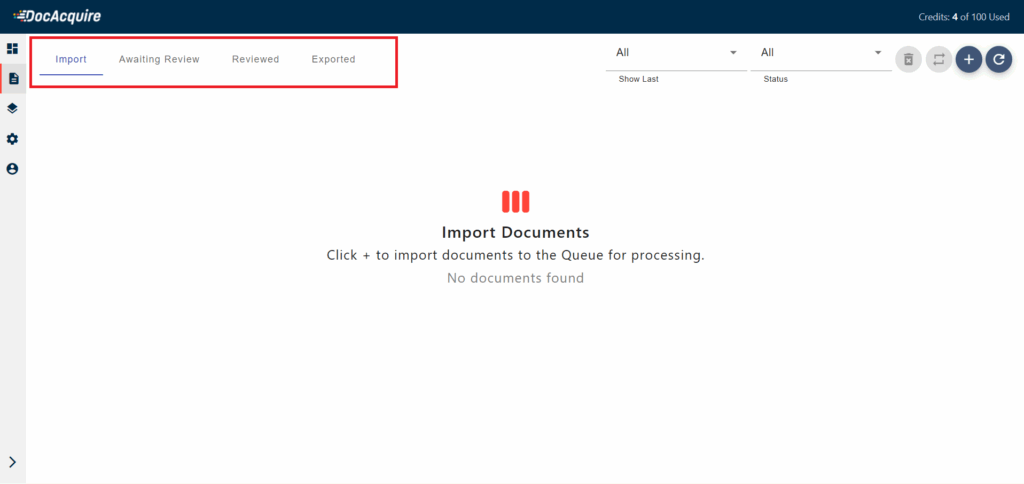The image size is (1024, 484).
Task: Open Settings via the gear icon
Action: (13, 139)
